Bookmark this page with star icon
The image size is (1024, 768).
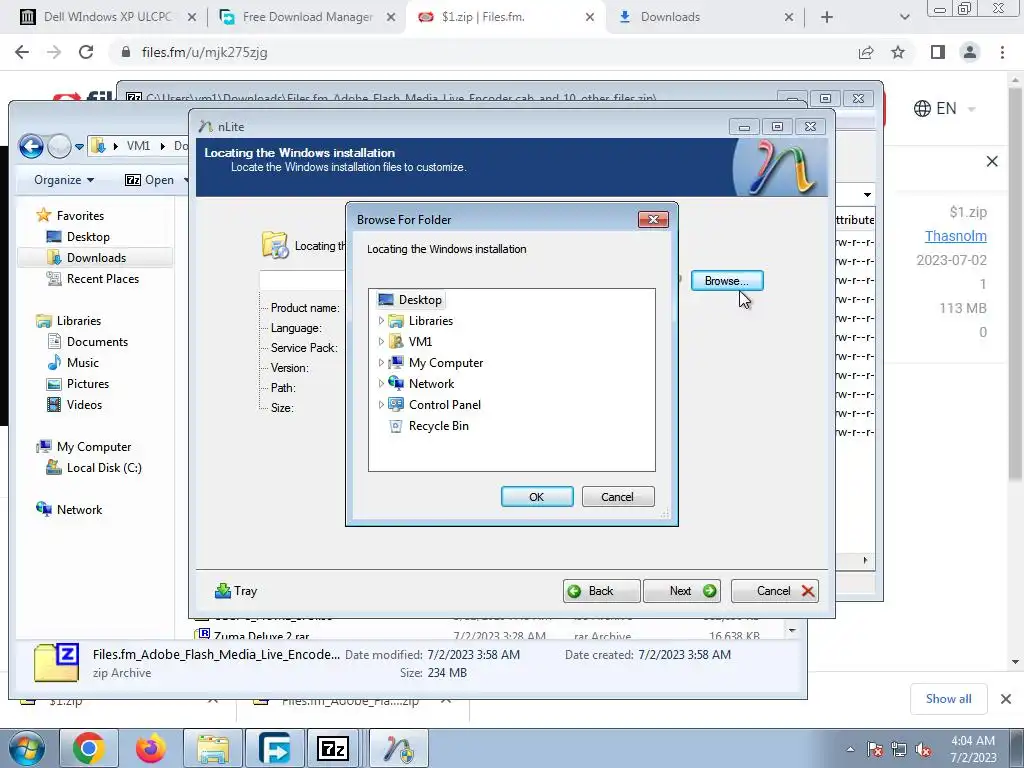898,52
